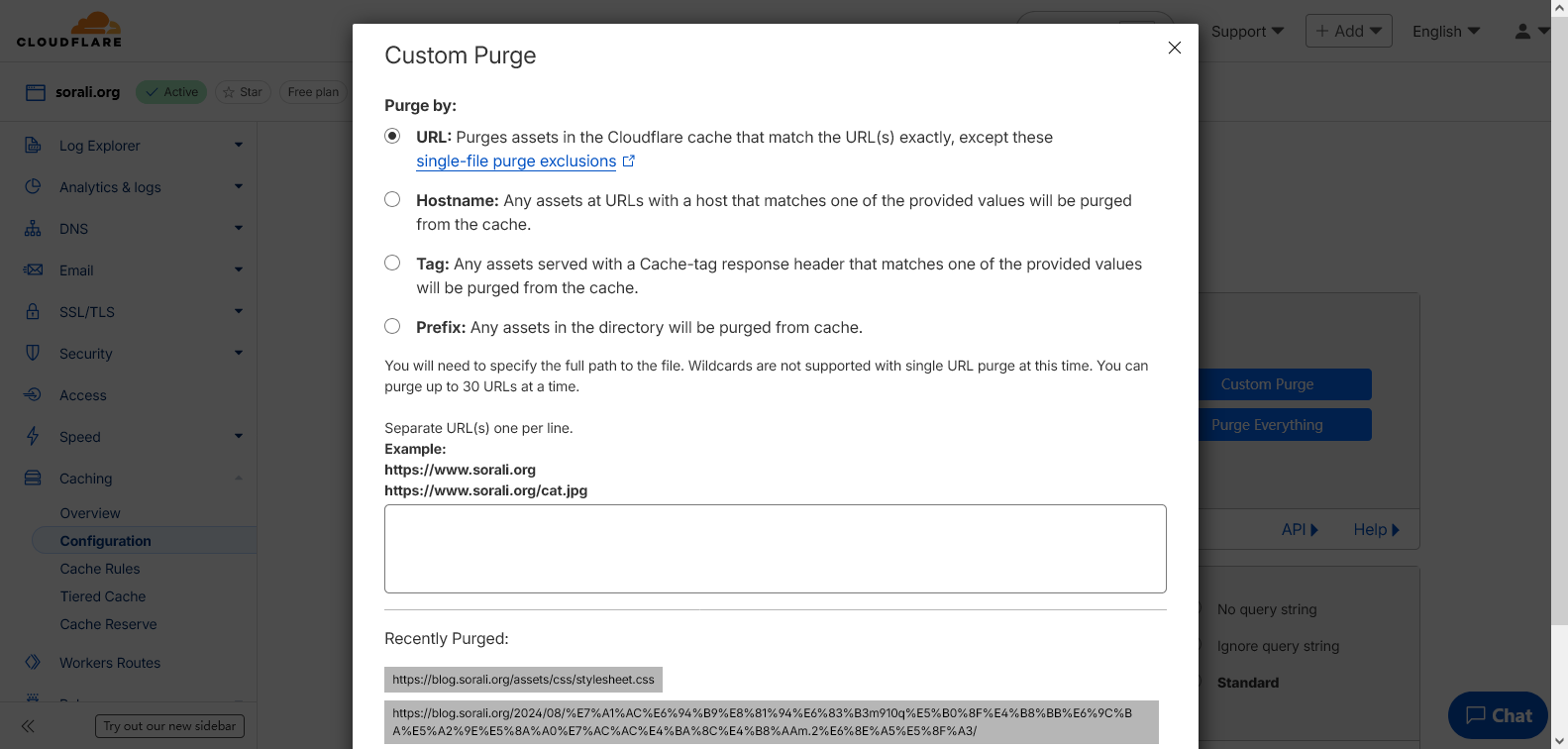Open single-file purge exclusions link
Viewport: 1568px width, 749px height.
pos(516,161)
